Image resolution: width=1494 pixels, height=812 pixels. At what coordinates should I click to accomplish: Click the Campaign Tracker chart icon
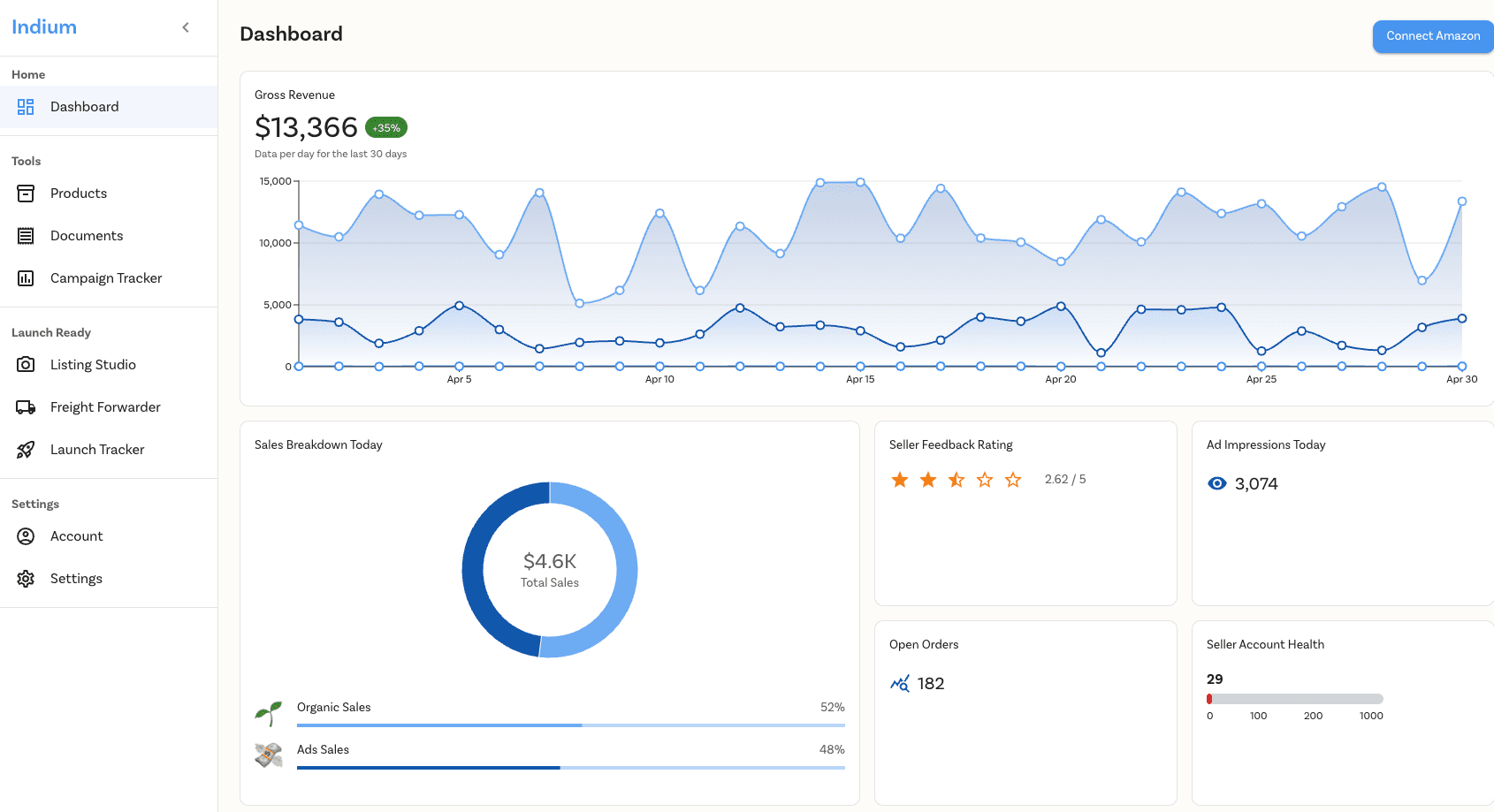click(x=26, y=278)
